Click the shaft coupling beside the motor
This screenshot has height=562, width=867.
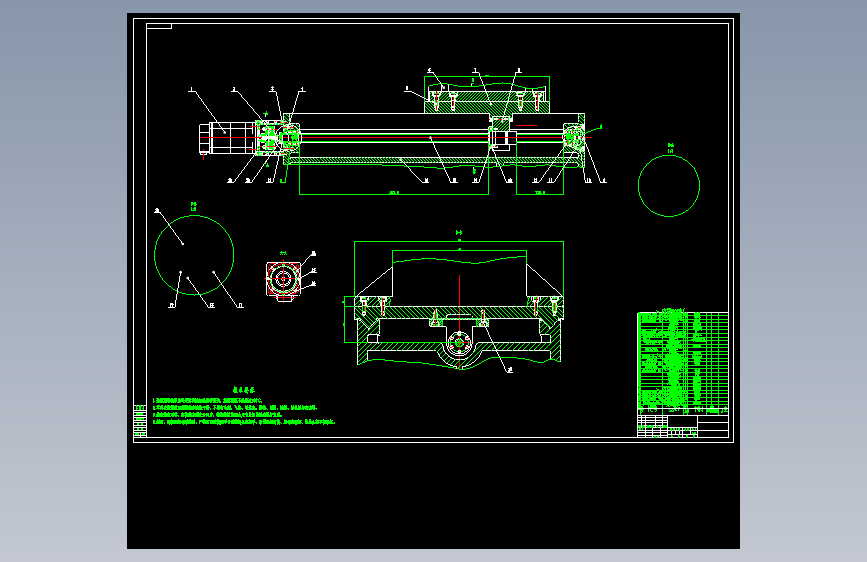[x=268, y=136]
